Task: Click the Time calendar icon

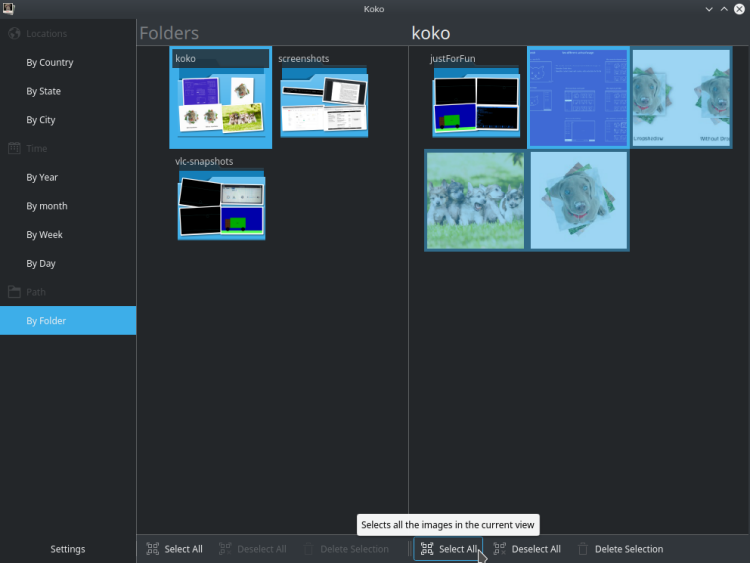Action: point(14,148)
